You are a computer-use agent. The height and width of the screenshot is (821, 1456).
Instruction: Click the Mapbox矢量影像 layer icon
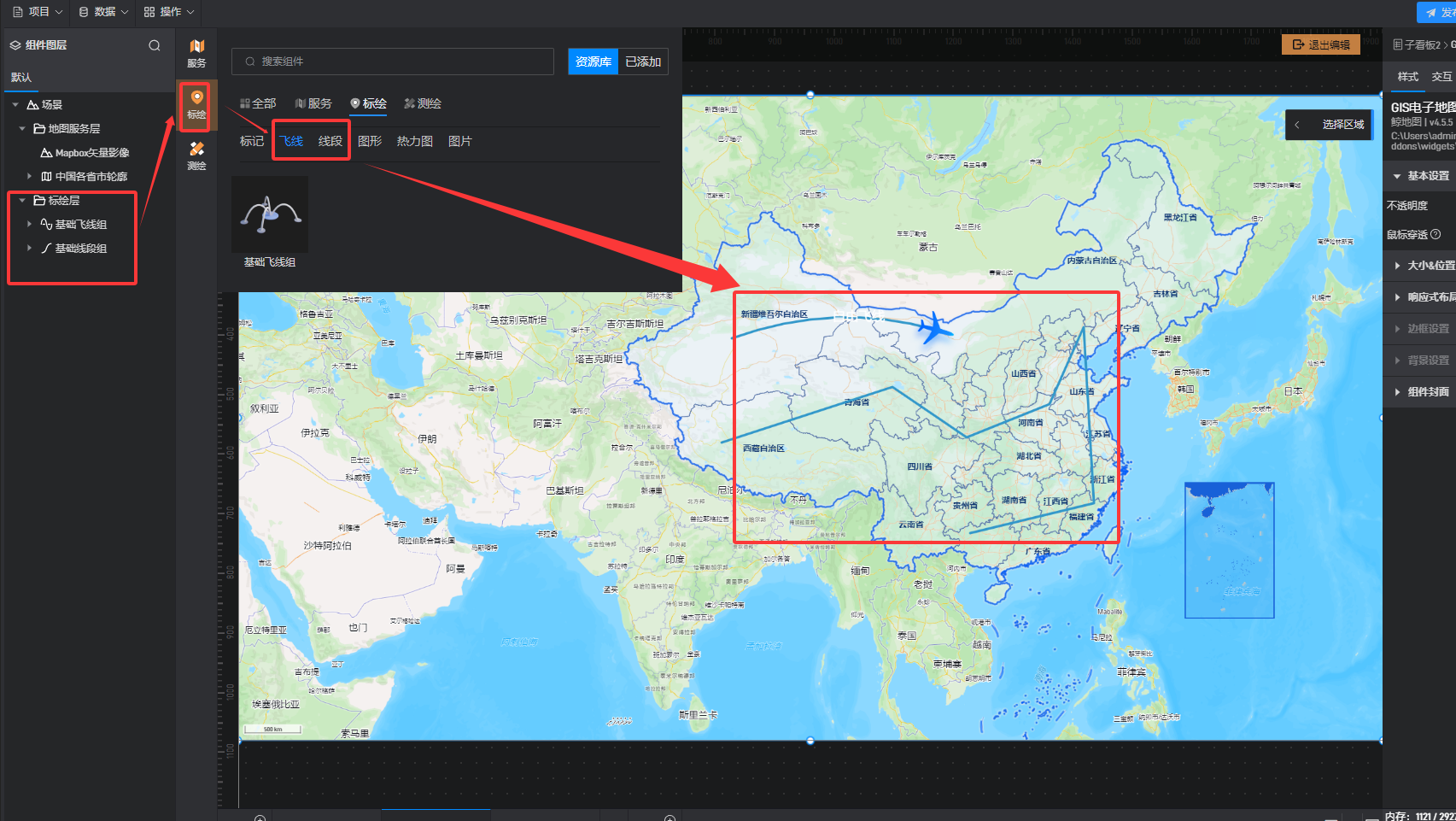tap(46, 153)
